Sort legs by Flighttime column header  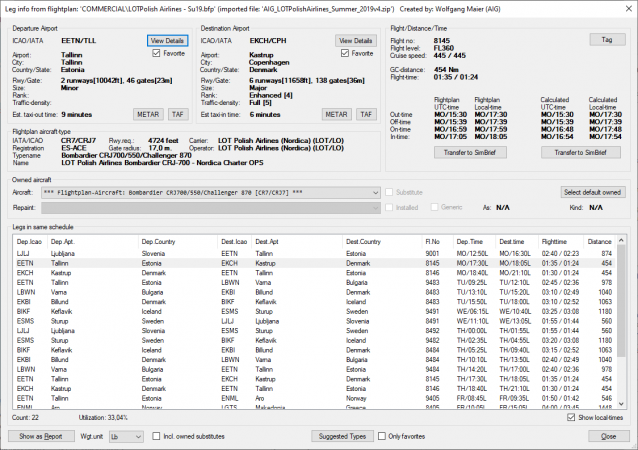[561, 242]
